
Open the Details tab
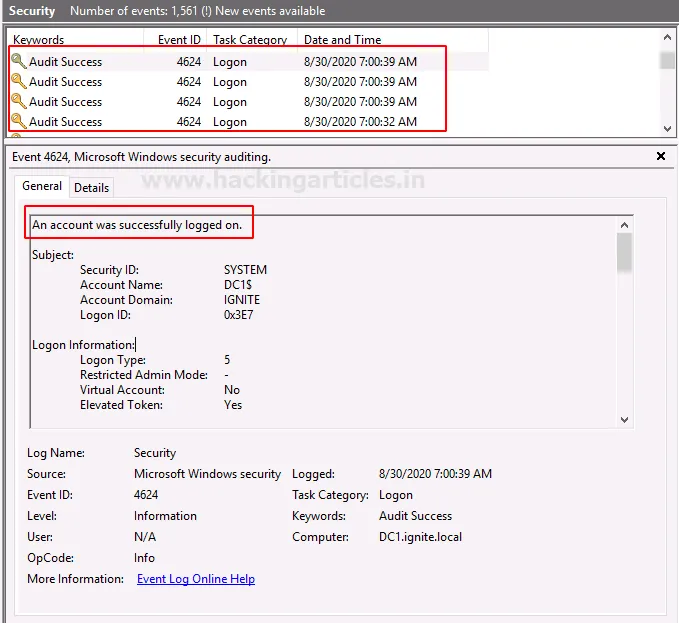91,188
